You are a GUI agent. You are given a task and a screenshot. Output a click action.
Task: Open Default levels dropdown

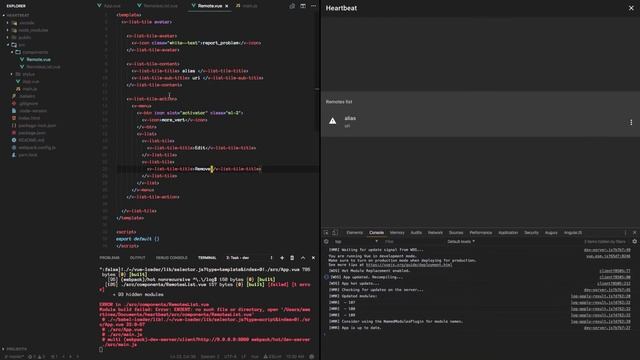[461, 242]
